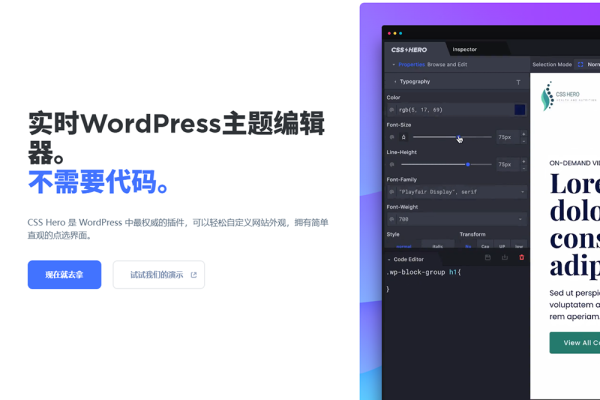Click the reset icon in the Line-Height row
The height and width of the screenshot is (400, 600).
391,165
